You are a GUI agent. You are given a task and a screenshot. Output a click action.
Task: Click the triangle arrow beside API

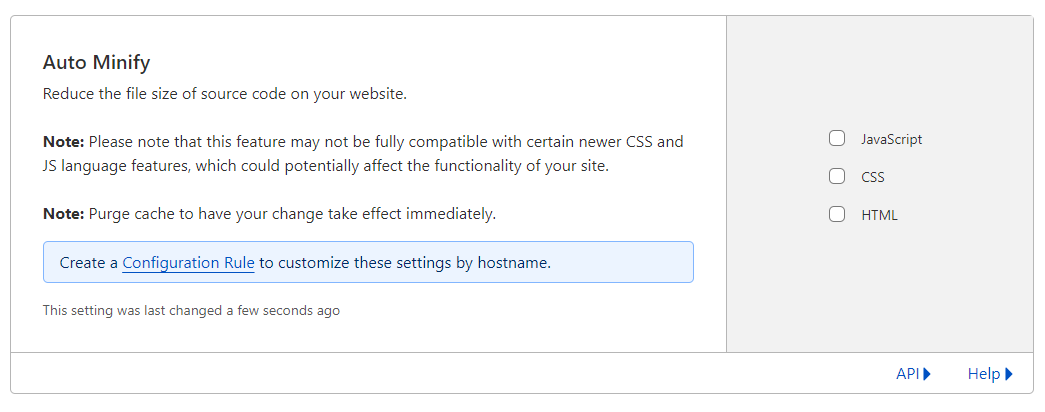point(927,374)
